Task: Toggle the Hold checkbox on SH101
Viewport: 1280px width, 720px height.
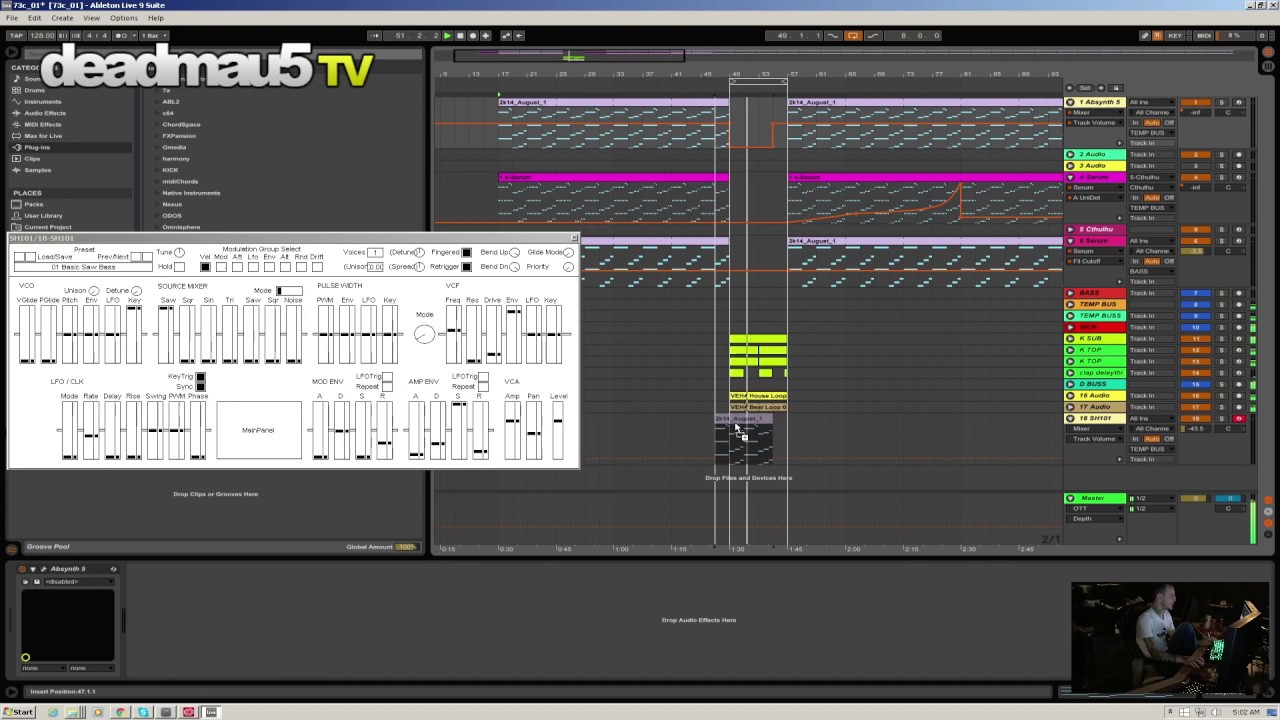Action: coord(179,267)
